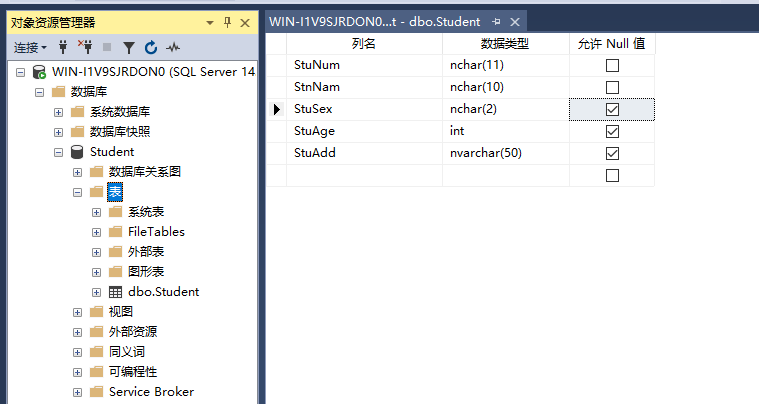759x404 pixels.
Task: Uncheck Allow Null for StuAge
Action: [x=612, y=132]
